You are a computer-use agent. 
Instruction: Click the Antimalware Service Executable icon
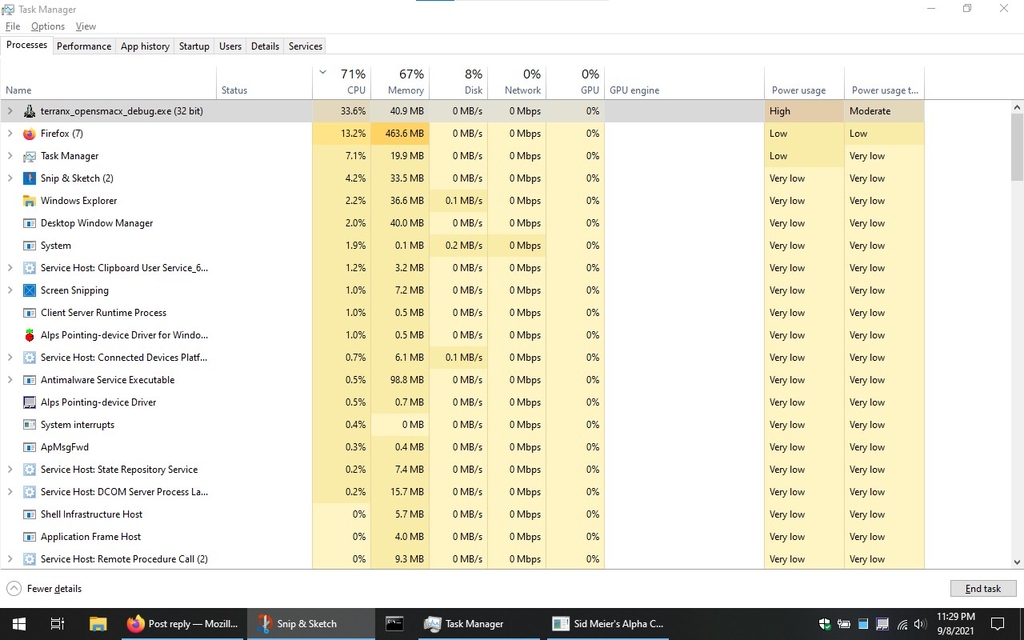(30, 380)
